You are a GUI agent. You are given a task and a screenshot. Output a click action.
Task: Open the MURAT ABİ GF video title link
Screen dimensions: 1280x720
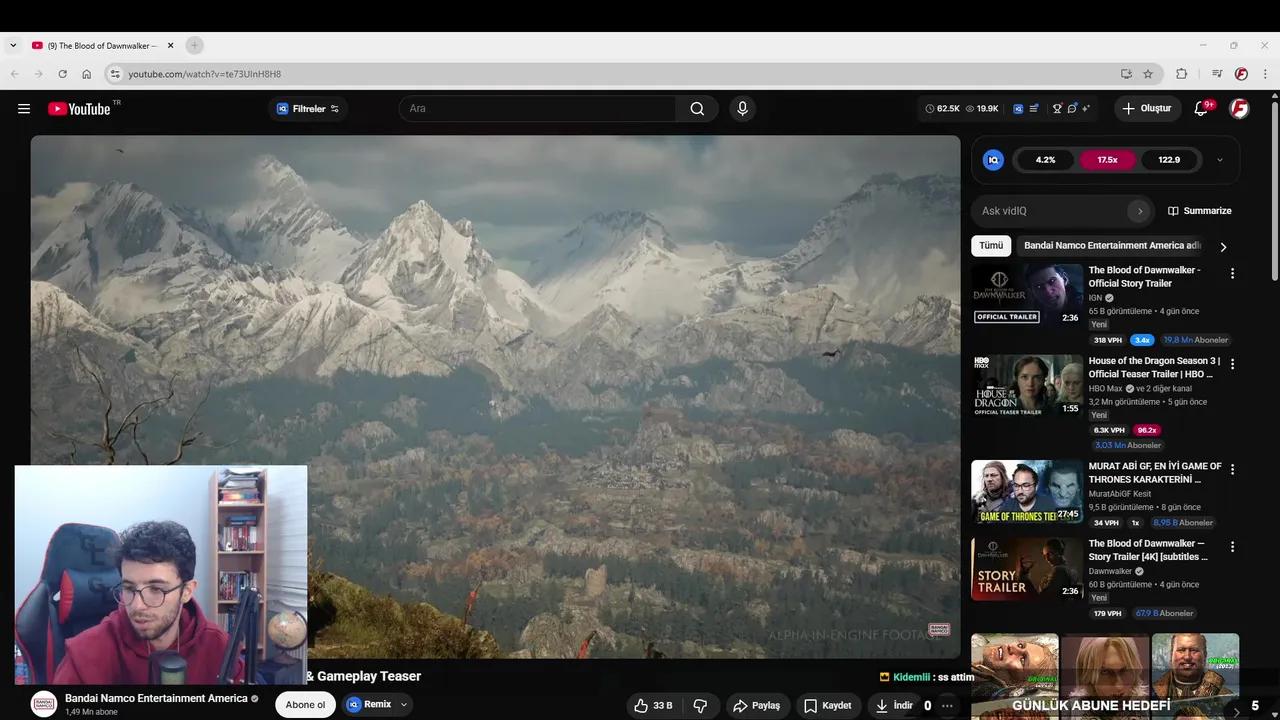[x=1155, y=472]
